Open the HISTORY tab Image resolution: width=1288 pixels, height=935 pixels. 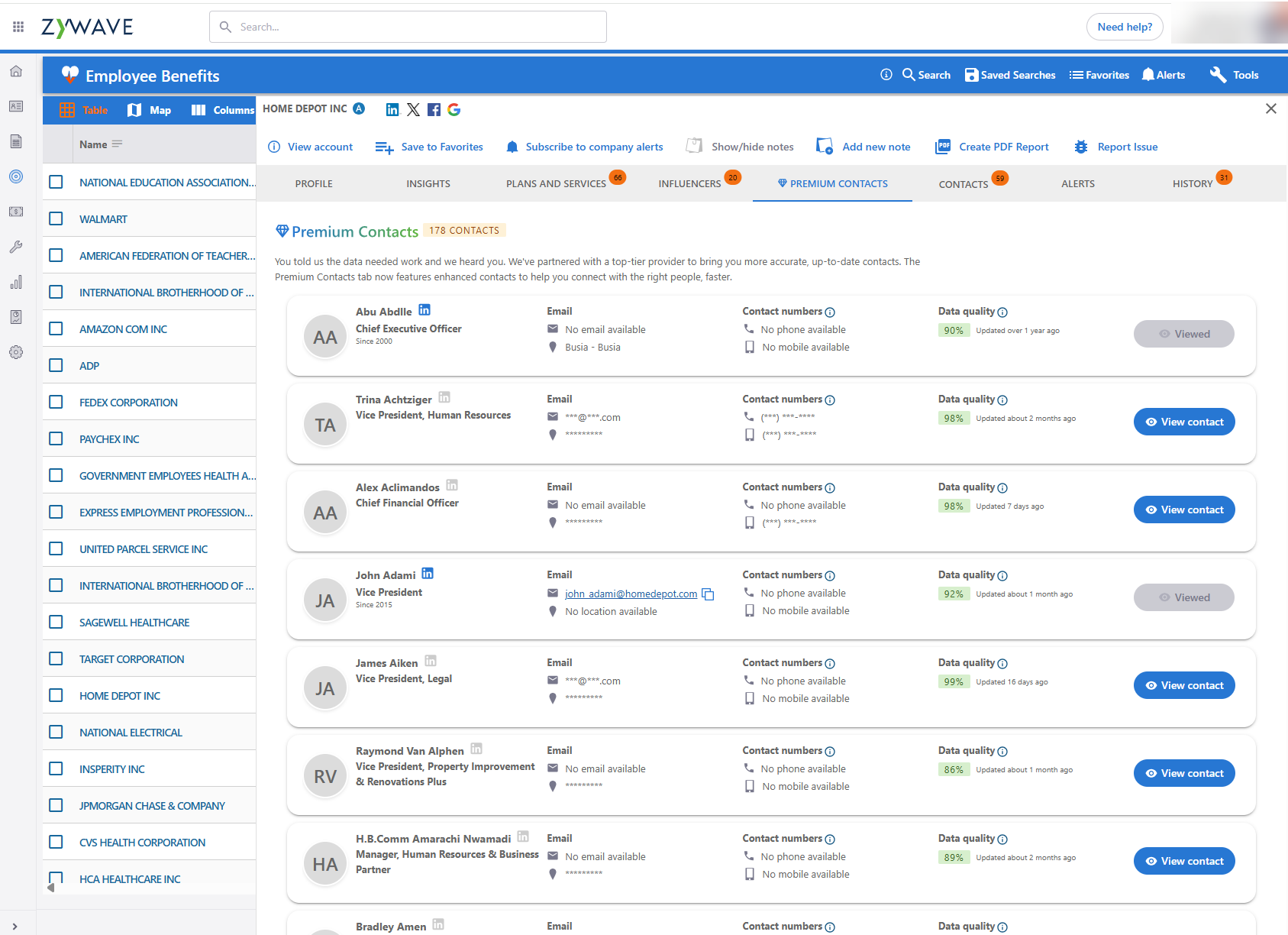(x=1193, y=183)
